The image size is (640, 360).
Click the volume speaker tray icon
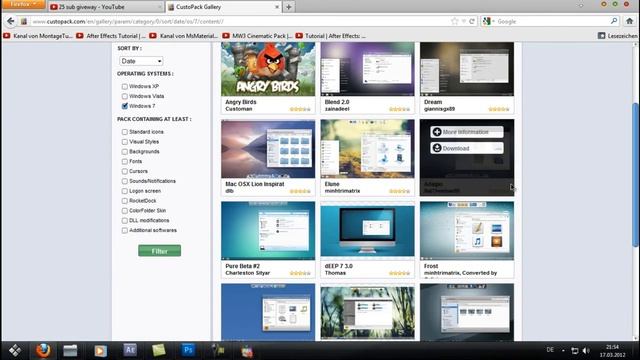pos(586,351)
